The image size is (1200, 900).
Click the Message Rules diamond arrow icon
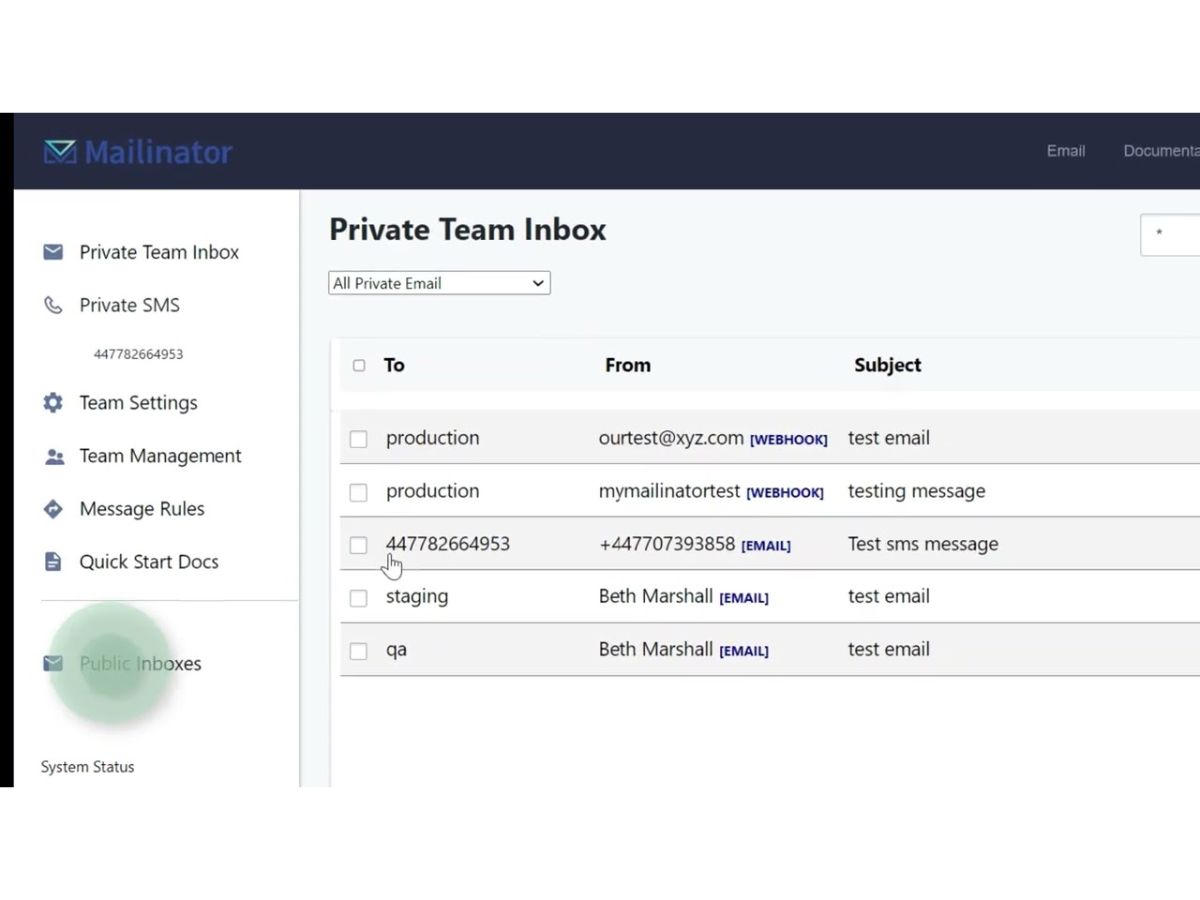(53, 509)
